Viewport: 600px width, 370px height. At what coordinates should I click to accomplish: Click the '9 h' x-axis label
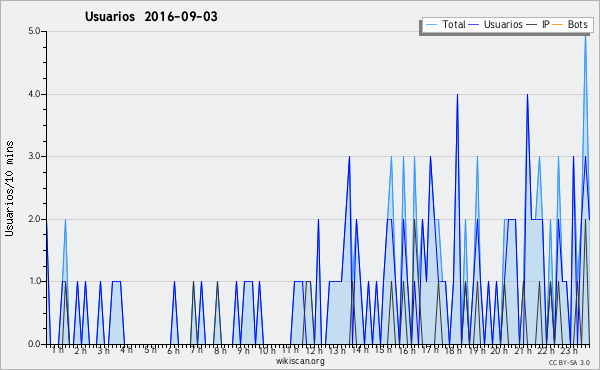pos(243,350)
